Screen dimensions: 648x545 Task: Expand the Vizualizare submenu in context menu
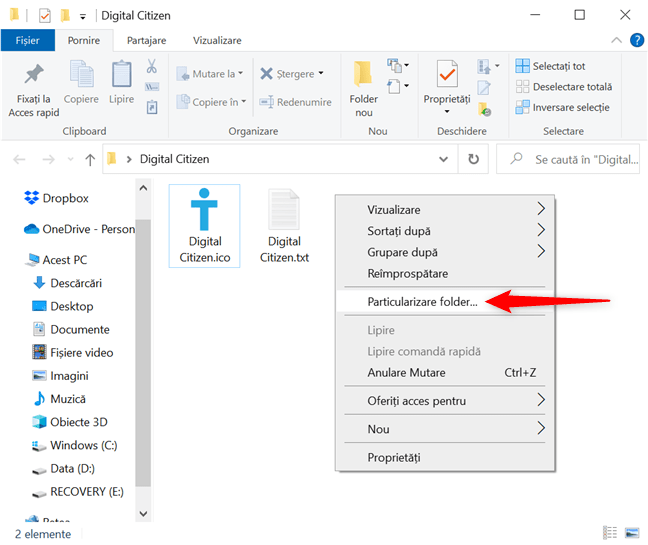click(x=445, y=209)
